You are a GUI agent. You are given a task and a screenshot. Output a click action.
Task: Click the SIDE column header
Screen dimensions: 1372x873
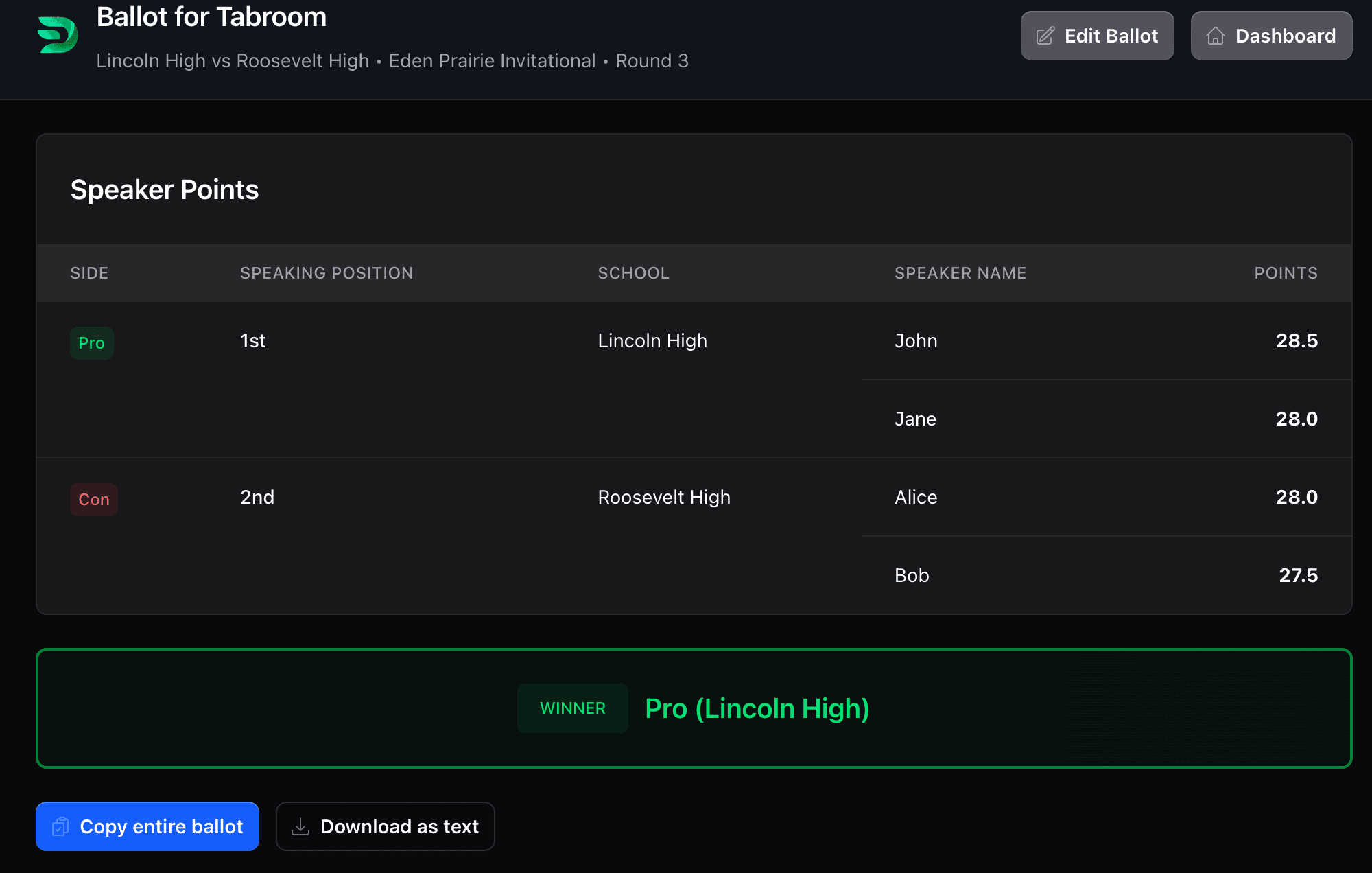pyautogui.click(x=89, y=273)
